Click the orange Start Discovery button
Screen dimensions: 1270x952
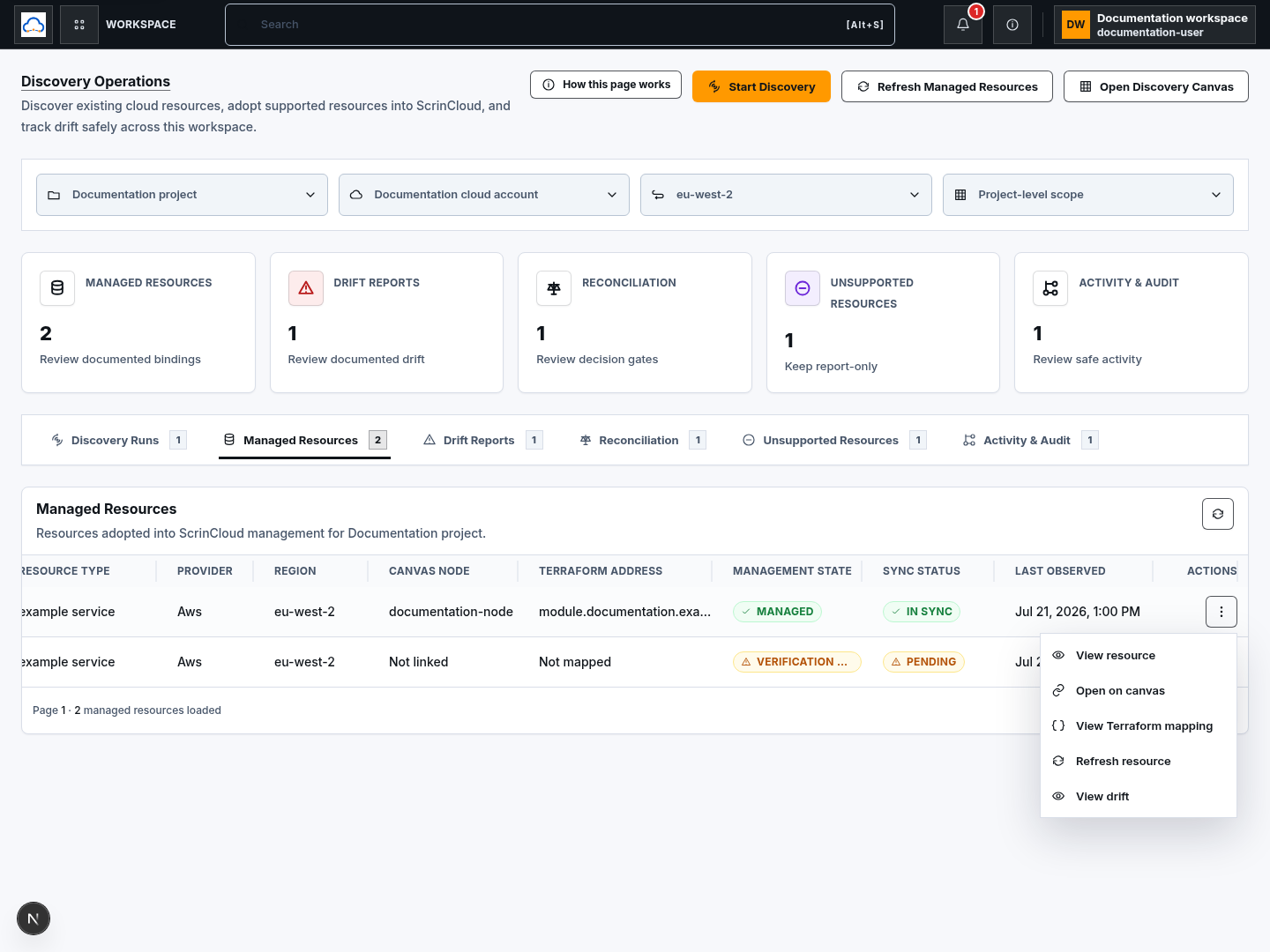coord(761,86)
